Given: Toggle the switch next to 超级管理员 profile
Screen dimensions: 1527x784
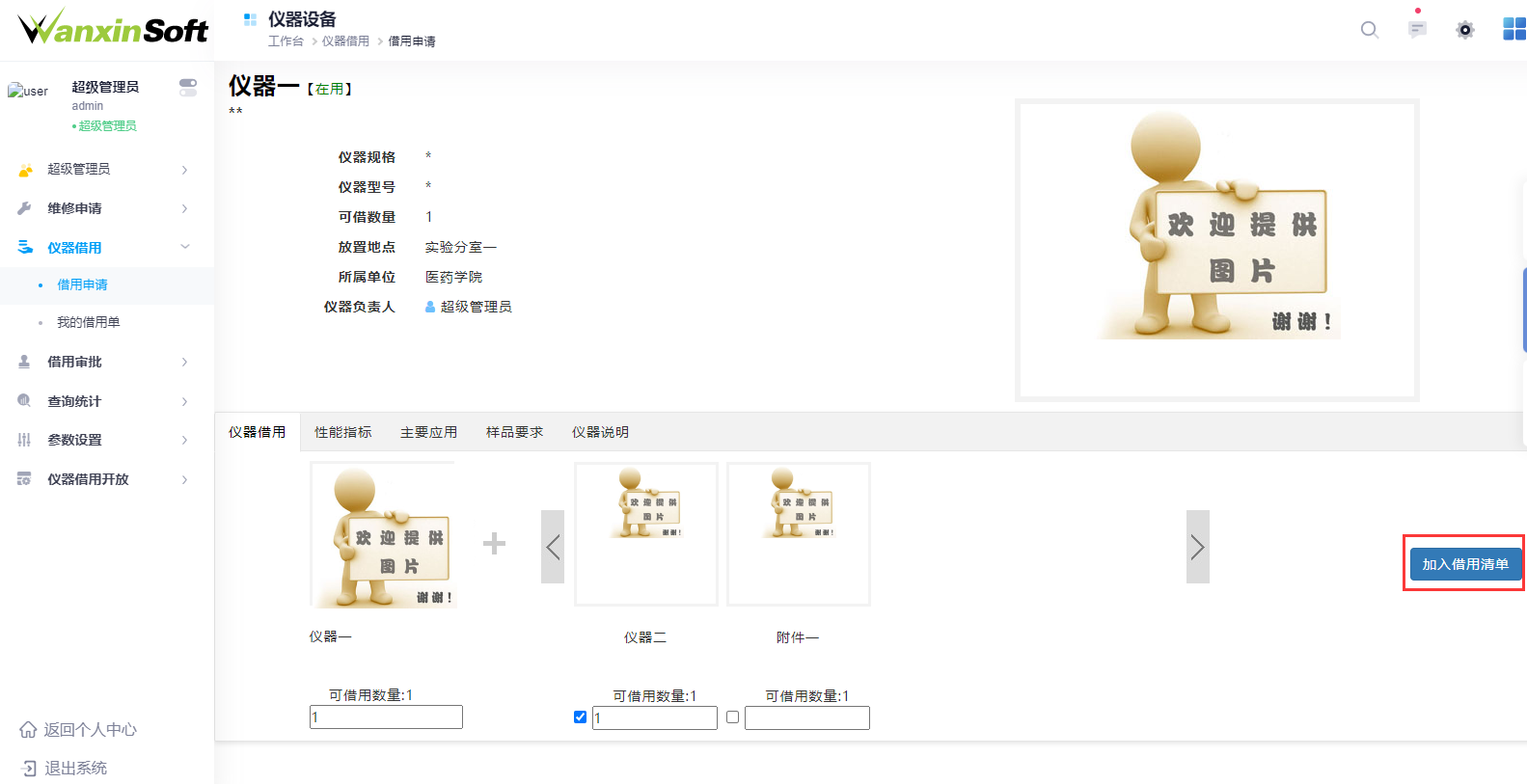Looking at the screenshot, I should click(188, 87).
